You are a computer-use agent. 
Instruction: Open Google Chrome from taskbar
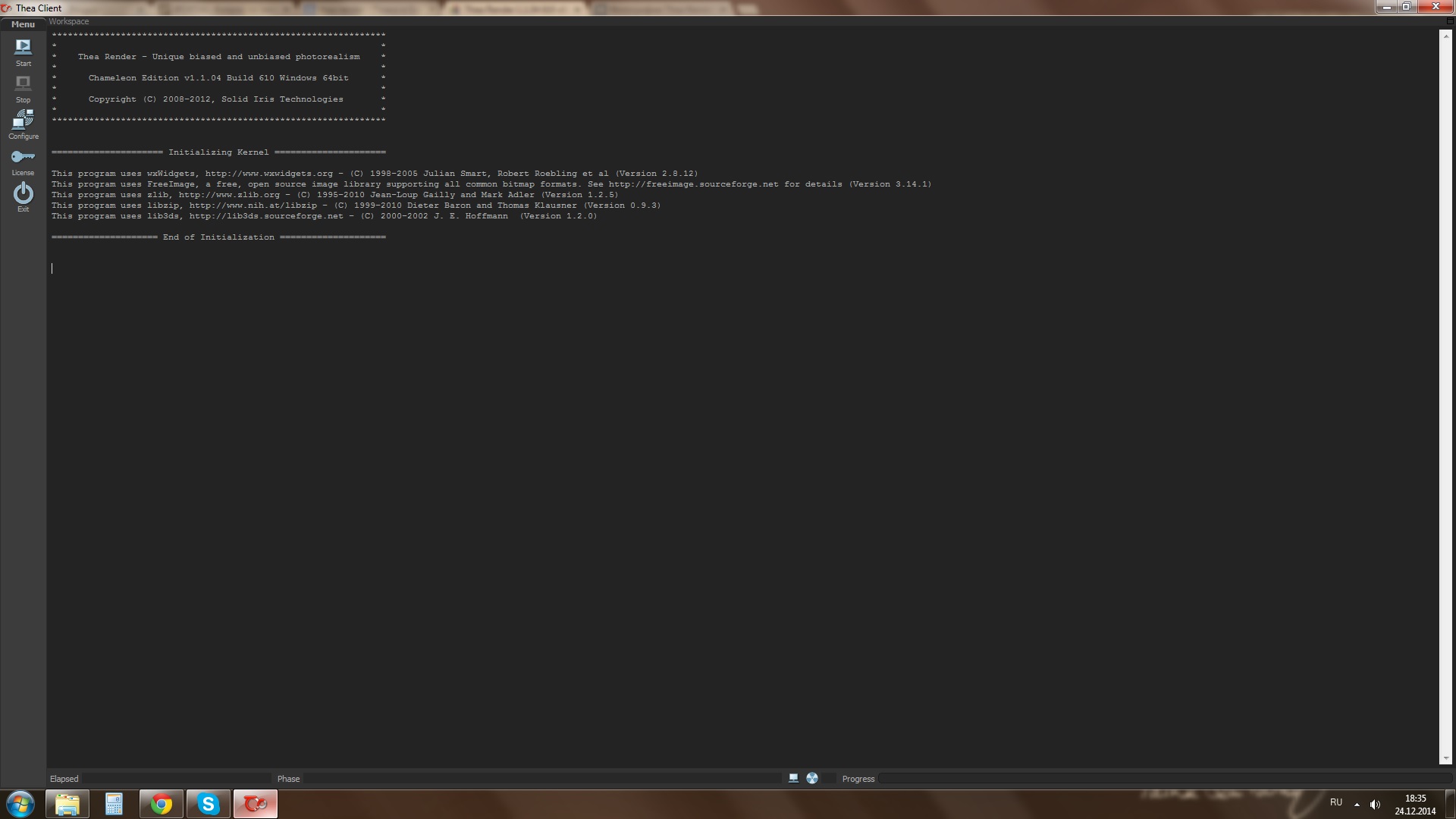pos(162,804)
